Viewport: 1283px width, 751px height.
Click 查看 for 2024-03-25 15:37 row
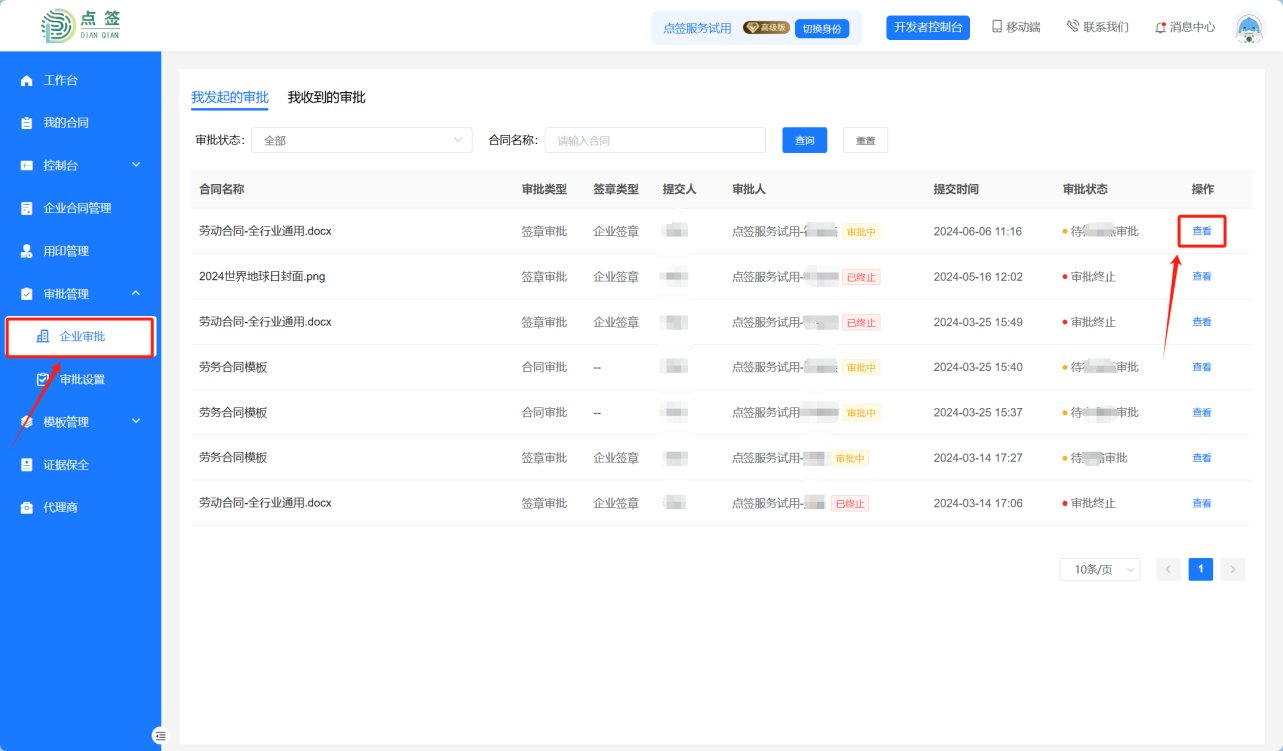point(1202,412)
